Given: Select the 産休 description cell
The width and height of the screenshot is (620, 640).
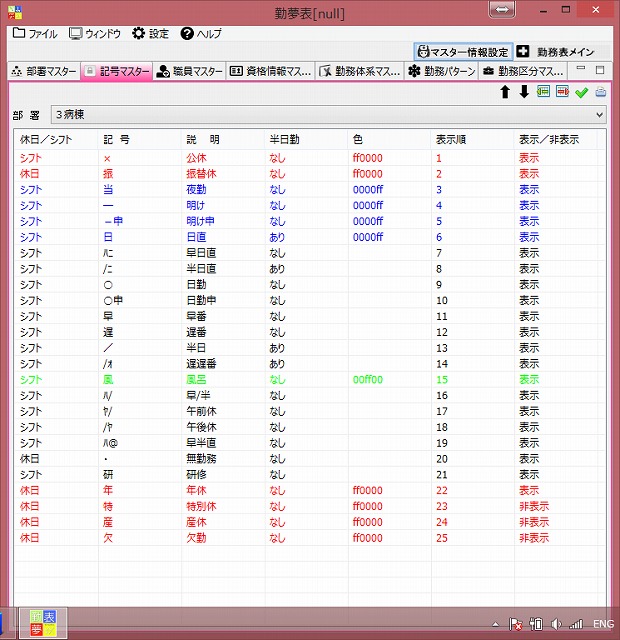Looking at the screenshot, I should (196, 522).
